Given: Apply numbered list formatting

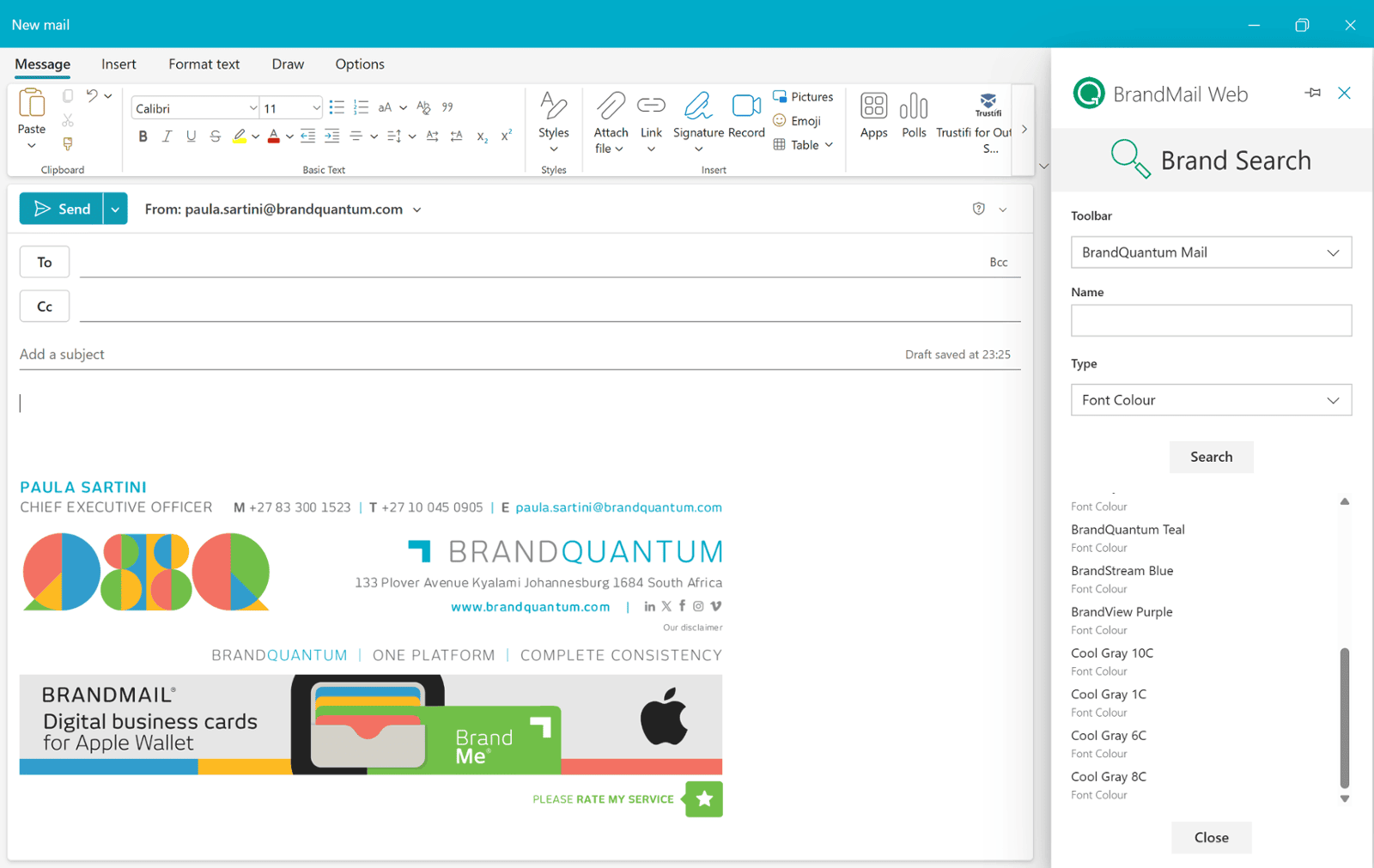Looking at the screenshot, I should (x=361, y=107).
